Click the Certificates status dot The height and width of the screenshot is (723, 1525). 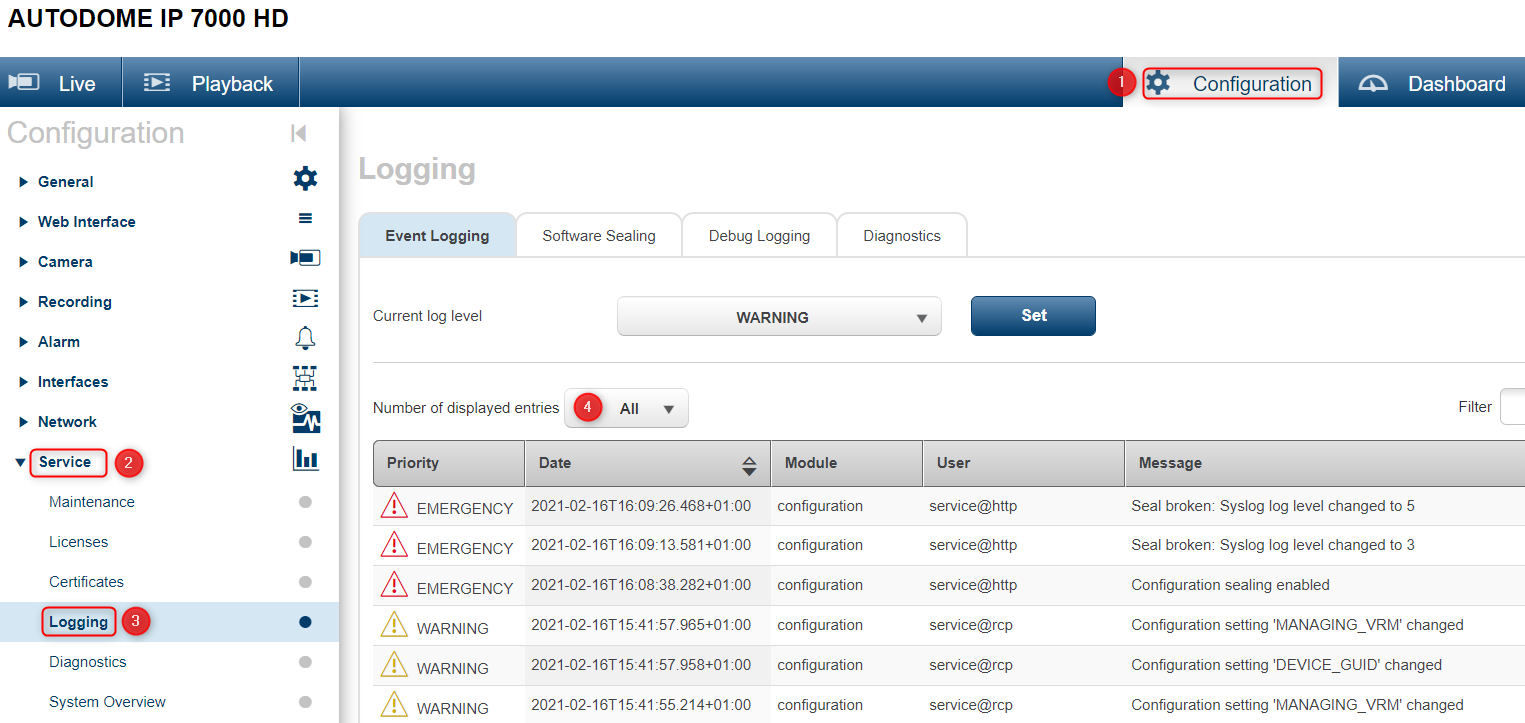pyautogui.click(x=305, y=582)
